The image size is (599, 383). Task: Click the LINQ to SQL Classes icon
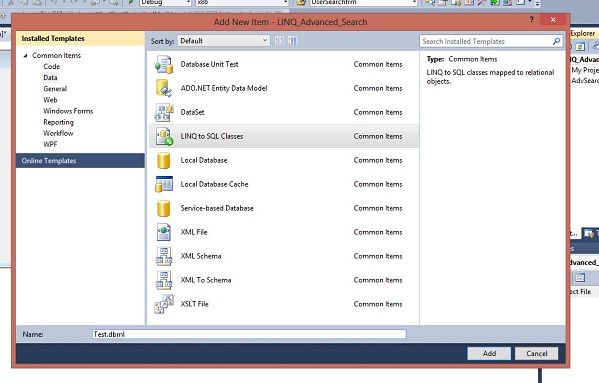click(164, 136)
